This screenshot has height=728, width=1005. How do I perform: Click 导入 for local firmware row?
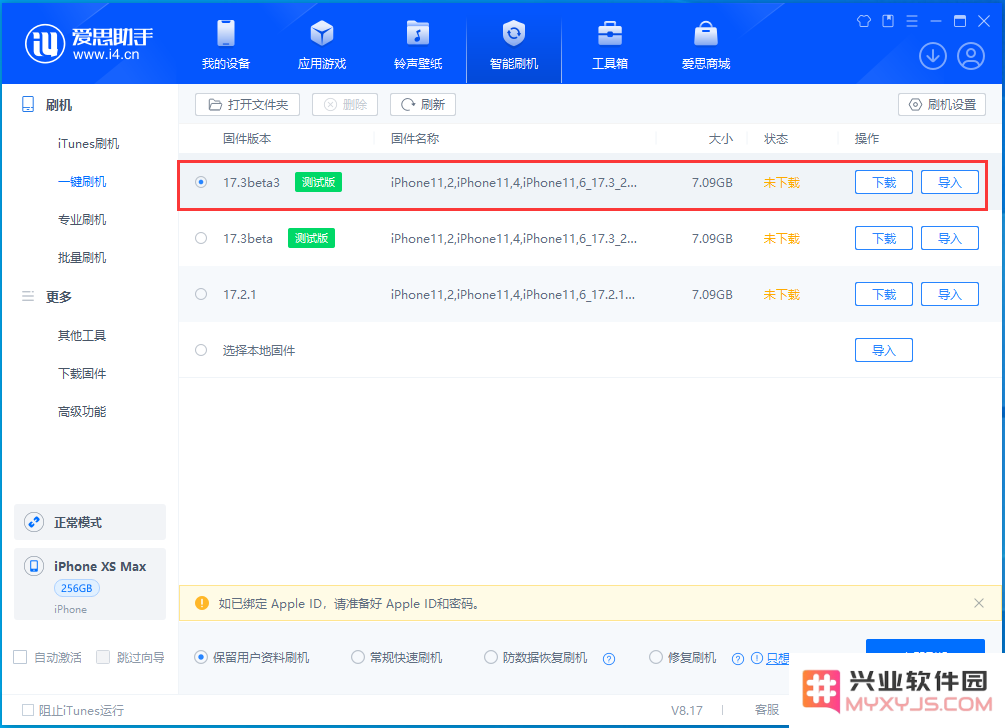coord(884,350)
